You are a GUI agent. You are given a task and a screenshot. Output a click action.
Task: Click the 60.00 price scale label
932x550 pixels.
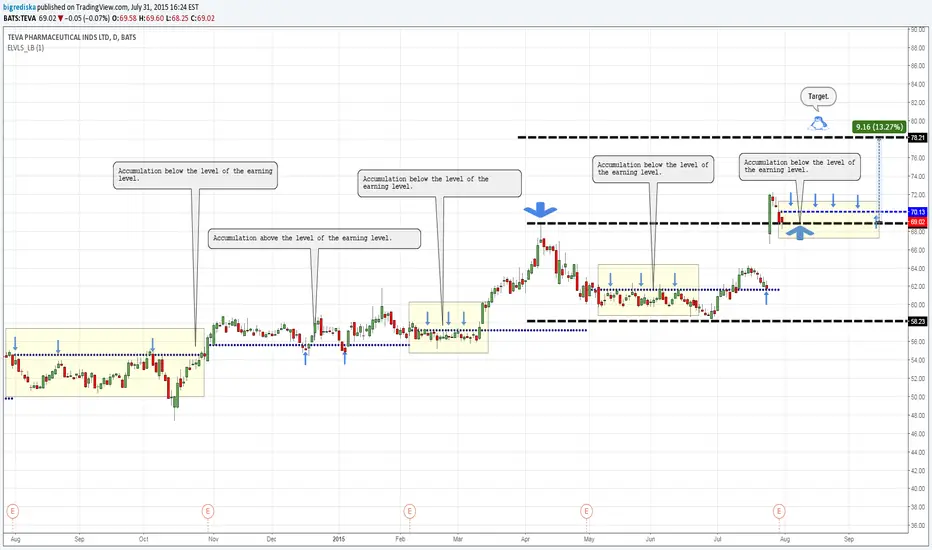point(917,305)
